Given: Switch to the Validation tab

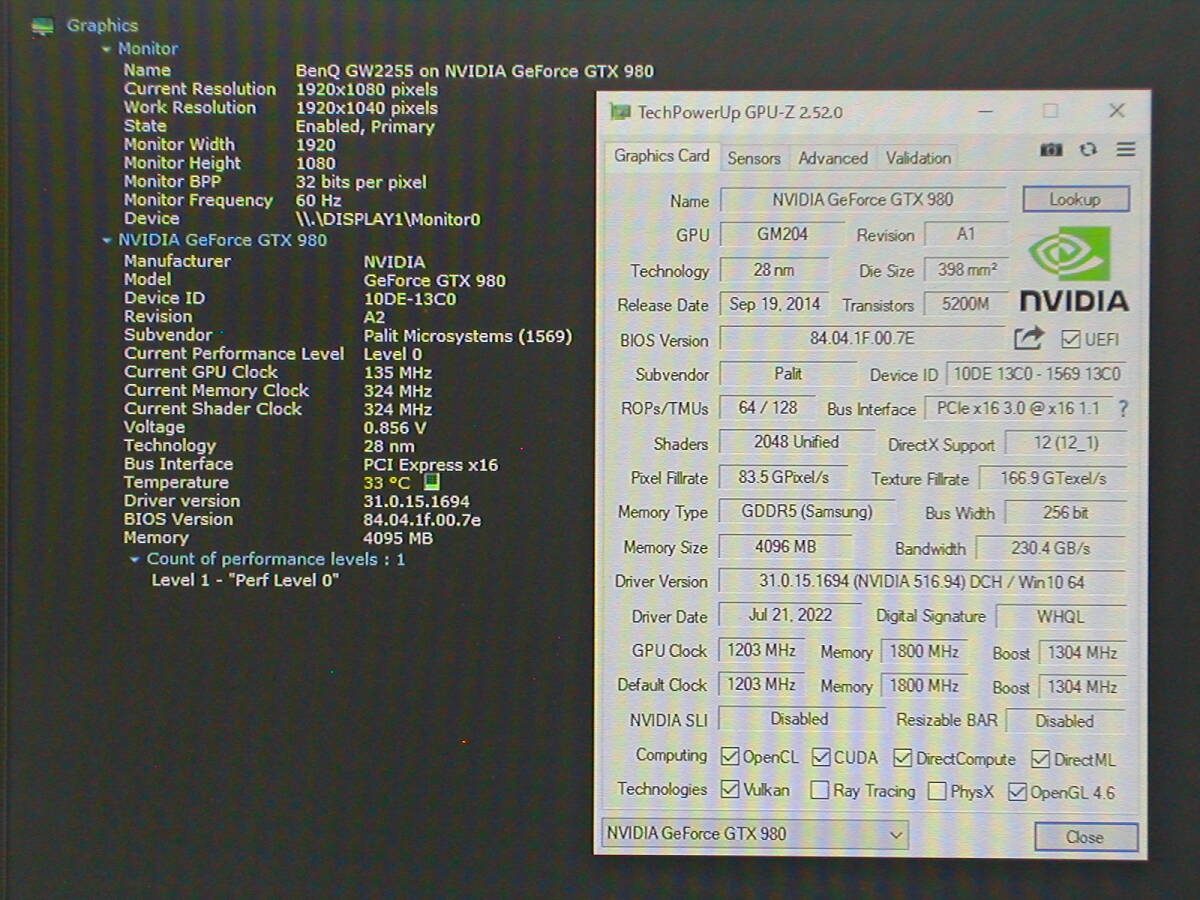Looking at the screenshot, I should coord(918,158).
